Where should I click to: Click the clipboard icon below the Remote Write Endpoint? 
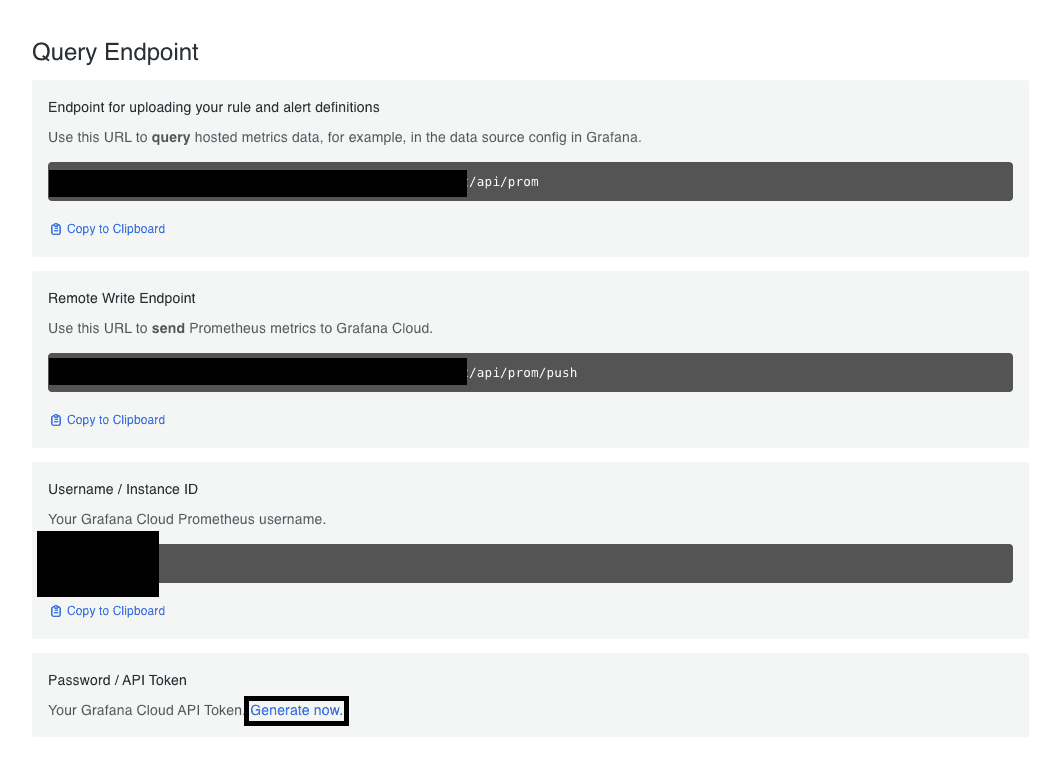point(56,419)
